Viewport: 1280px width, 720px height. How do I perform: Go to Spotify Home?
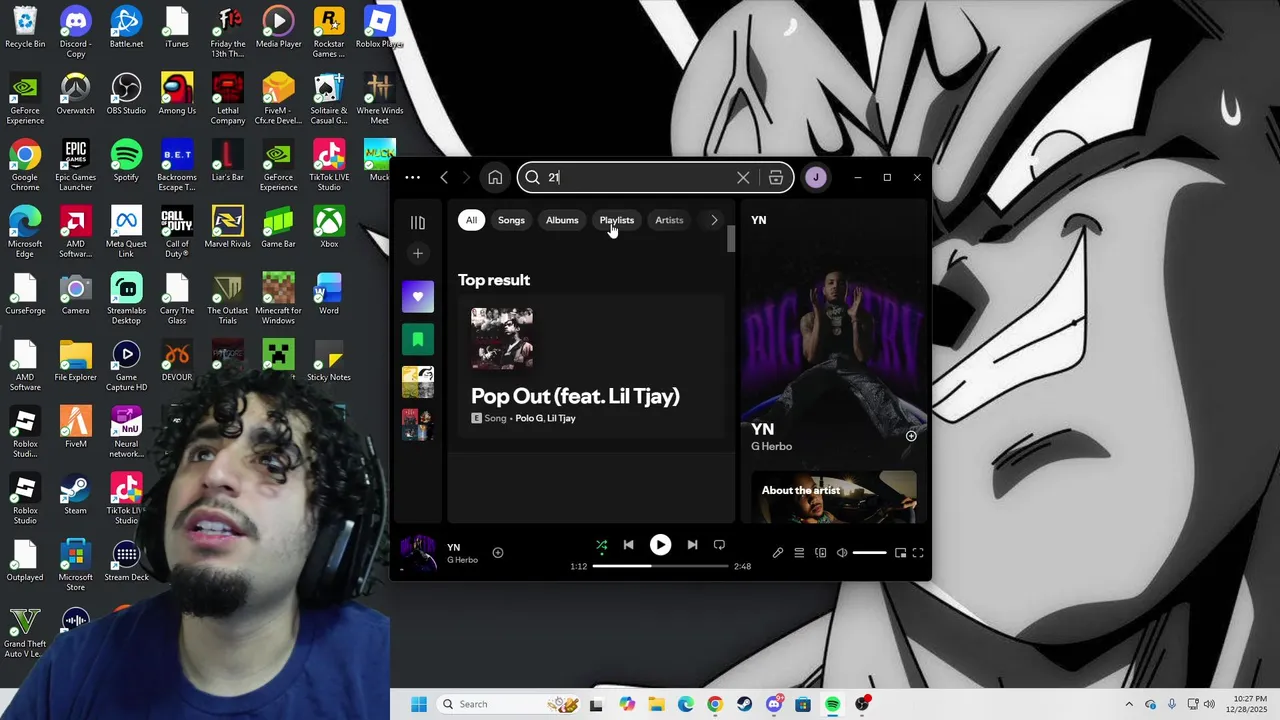click(x=495, y=177)
